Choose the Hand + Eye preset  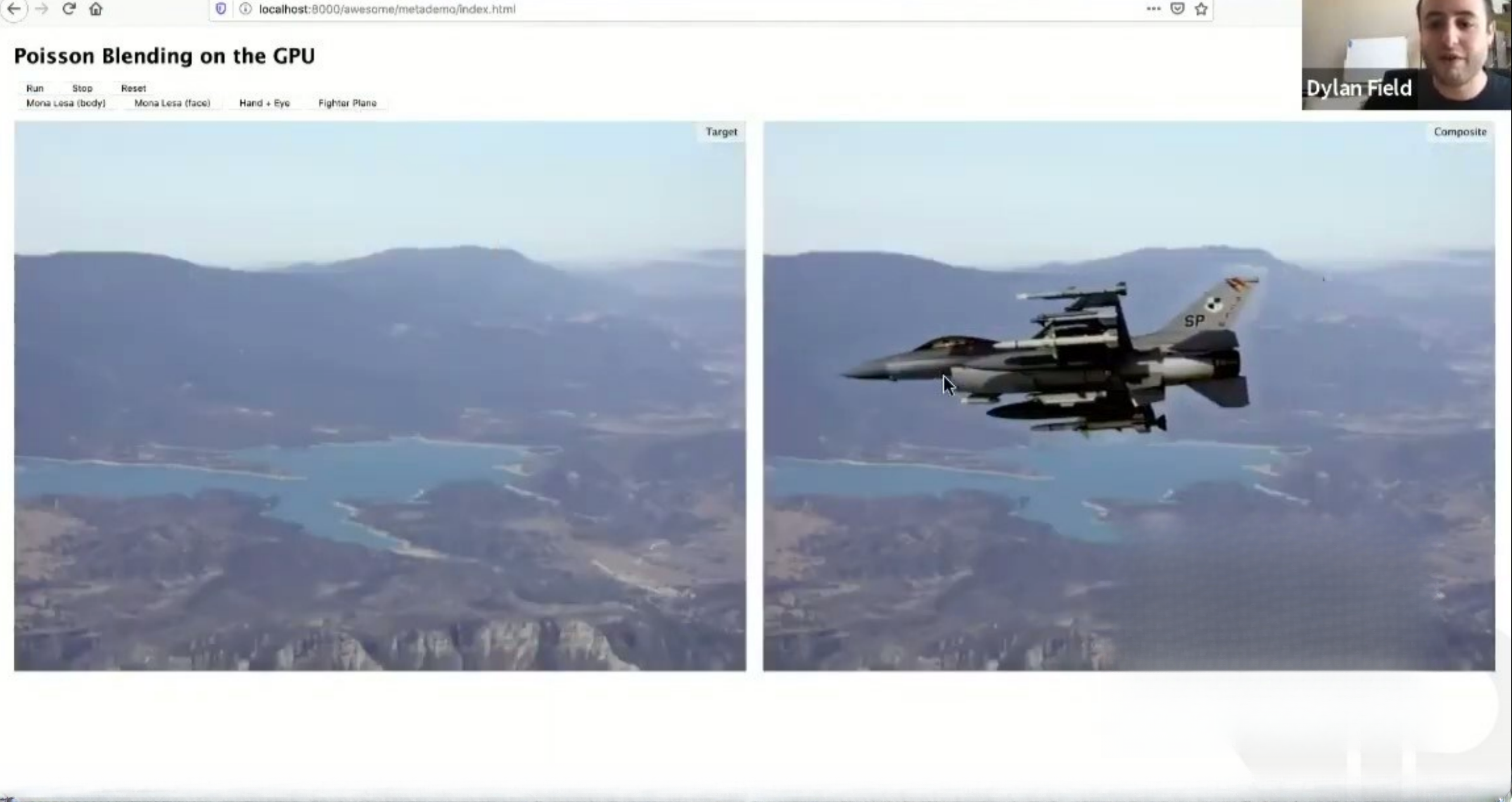tap(264, 103)
